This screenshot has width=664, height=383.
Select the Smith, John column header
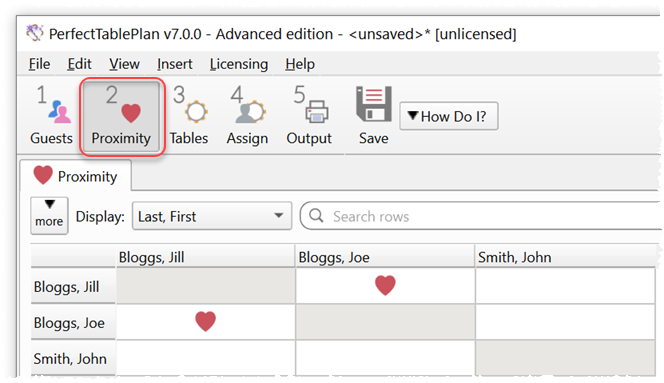pos(565,257)
